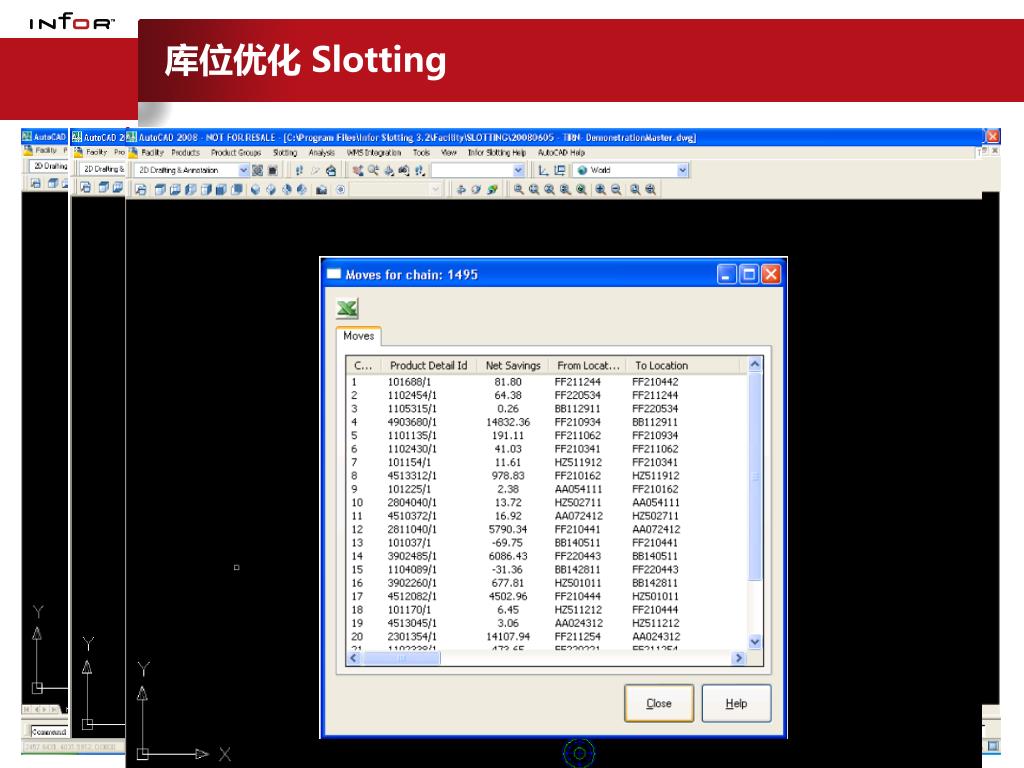
Task: Open the Infor Slotting Help menu
Action: 496,153
